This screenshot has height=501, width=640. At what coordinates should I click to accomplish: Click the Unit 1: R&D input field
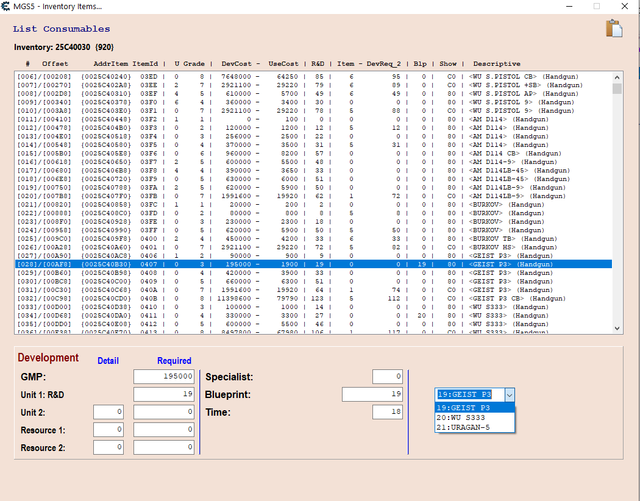pos(164,394)
